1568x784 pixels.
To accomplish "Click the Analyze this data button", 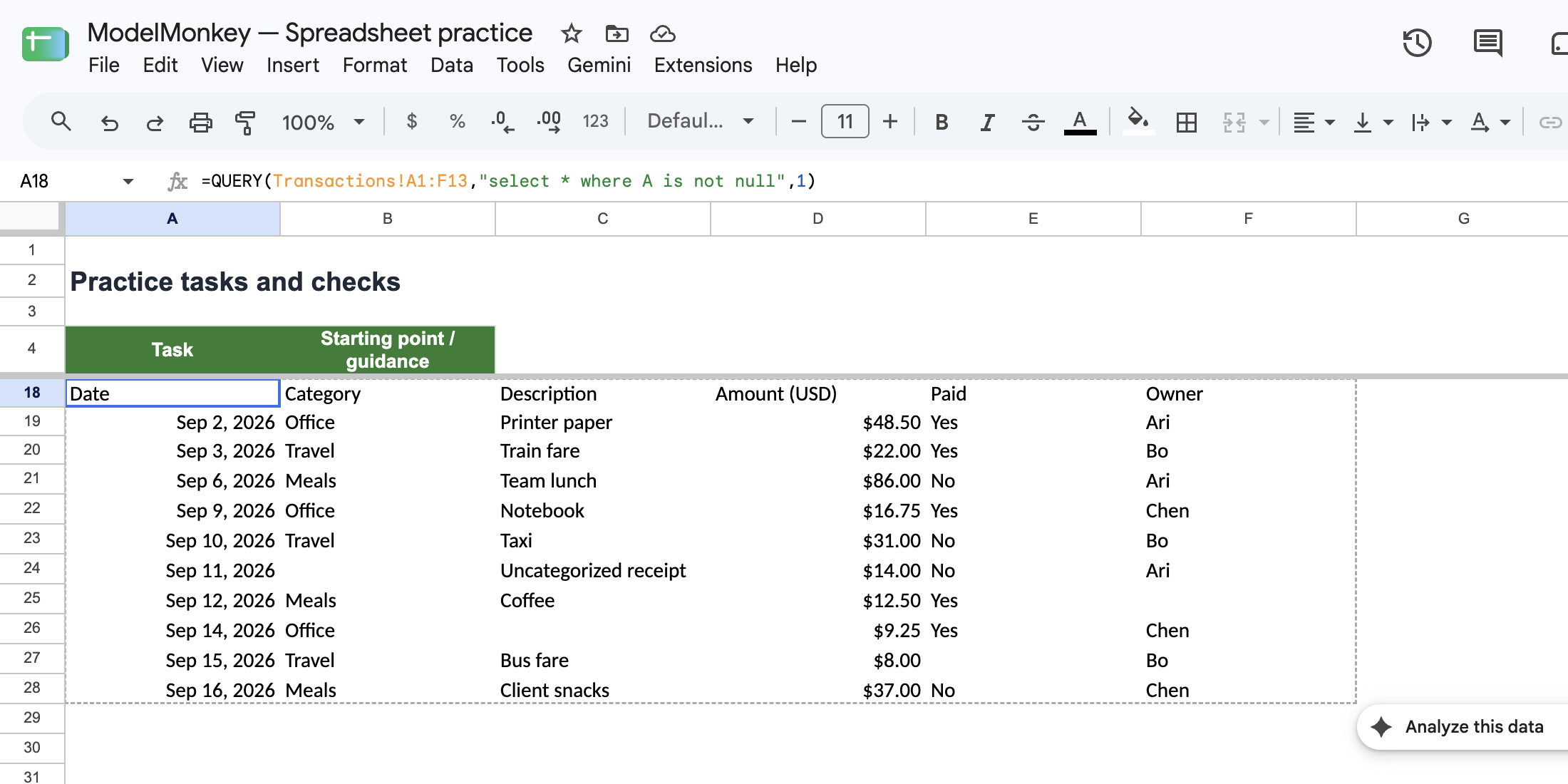I will pos(1461,727).
